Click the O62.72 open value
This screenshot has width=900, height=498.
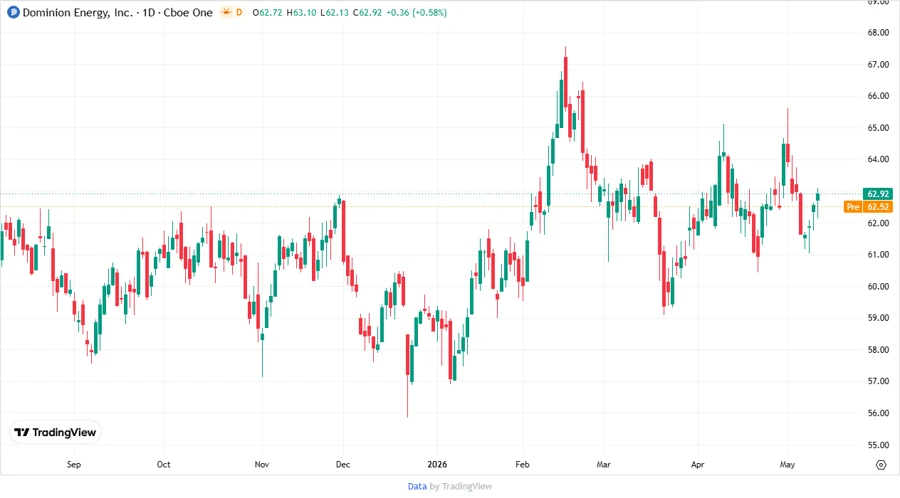(267, 12)
